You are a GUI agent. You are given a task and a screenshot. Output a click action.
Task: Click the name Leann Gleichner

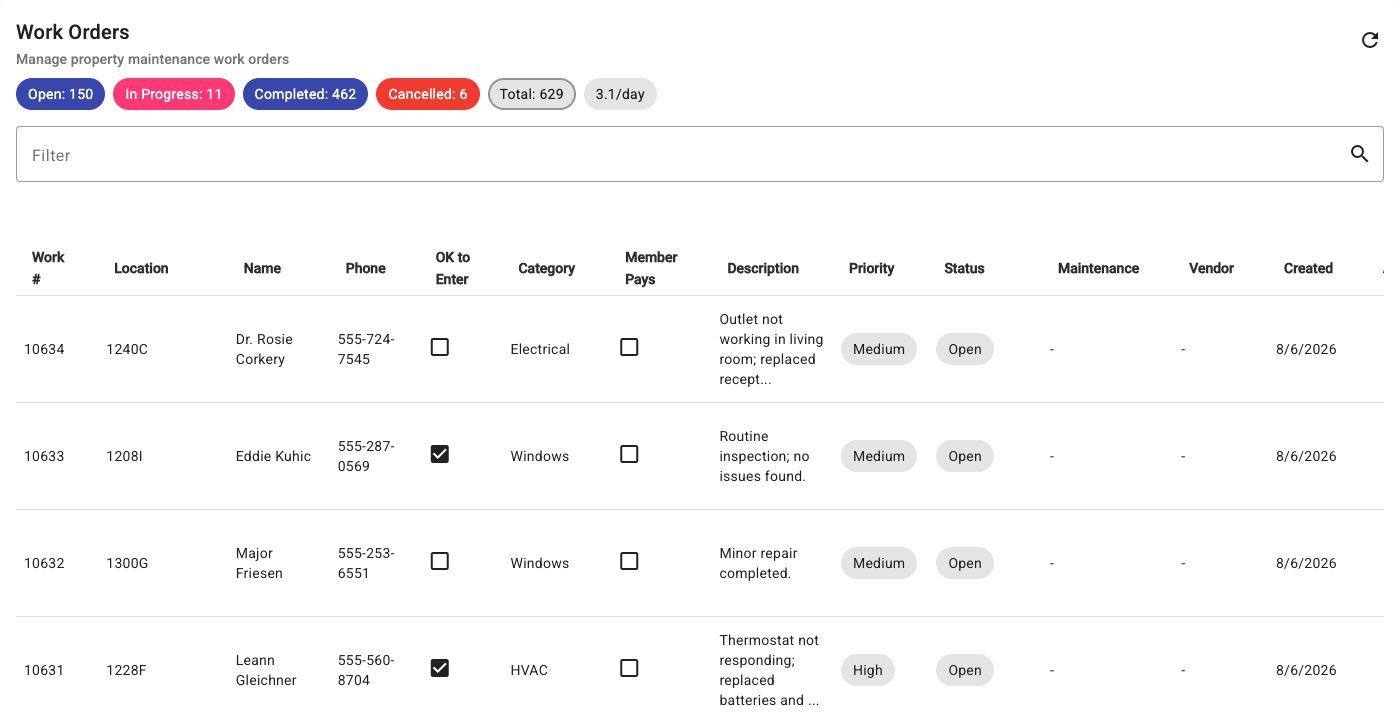coord(266,670)
